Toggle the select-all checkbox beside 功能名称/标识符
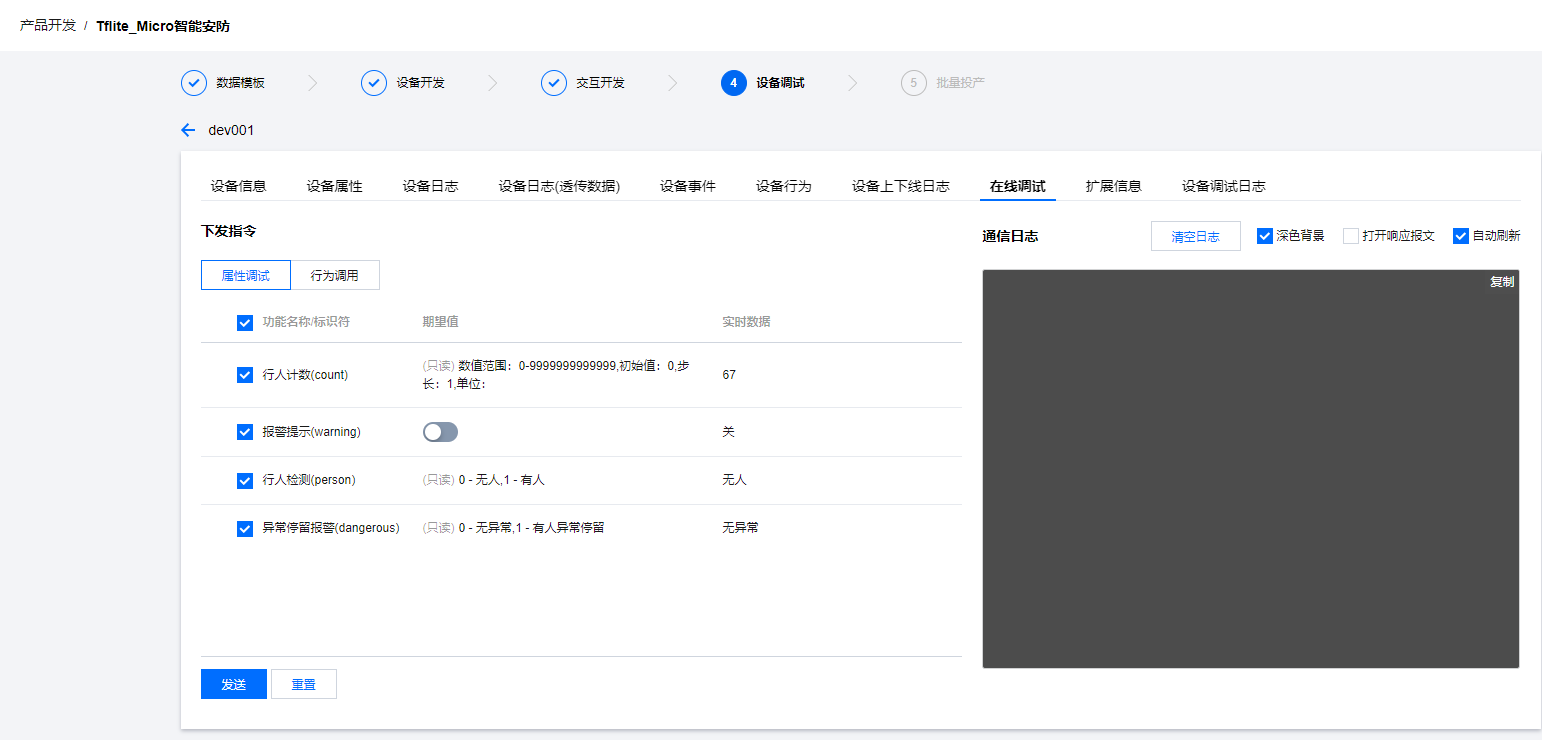 pos(245,323)
